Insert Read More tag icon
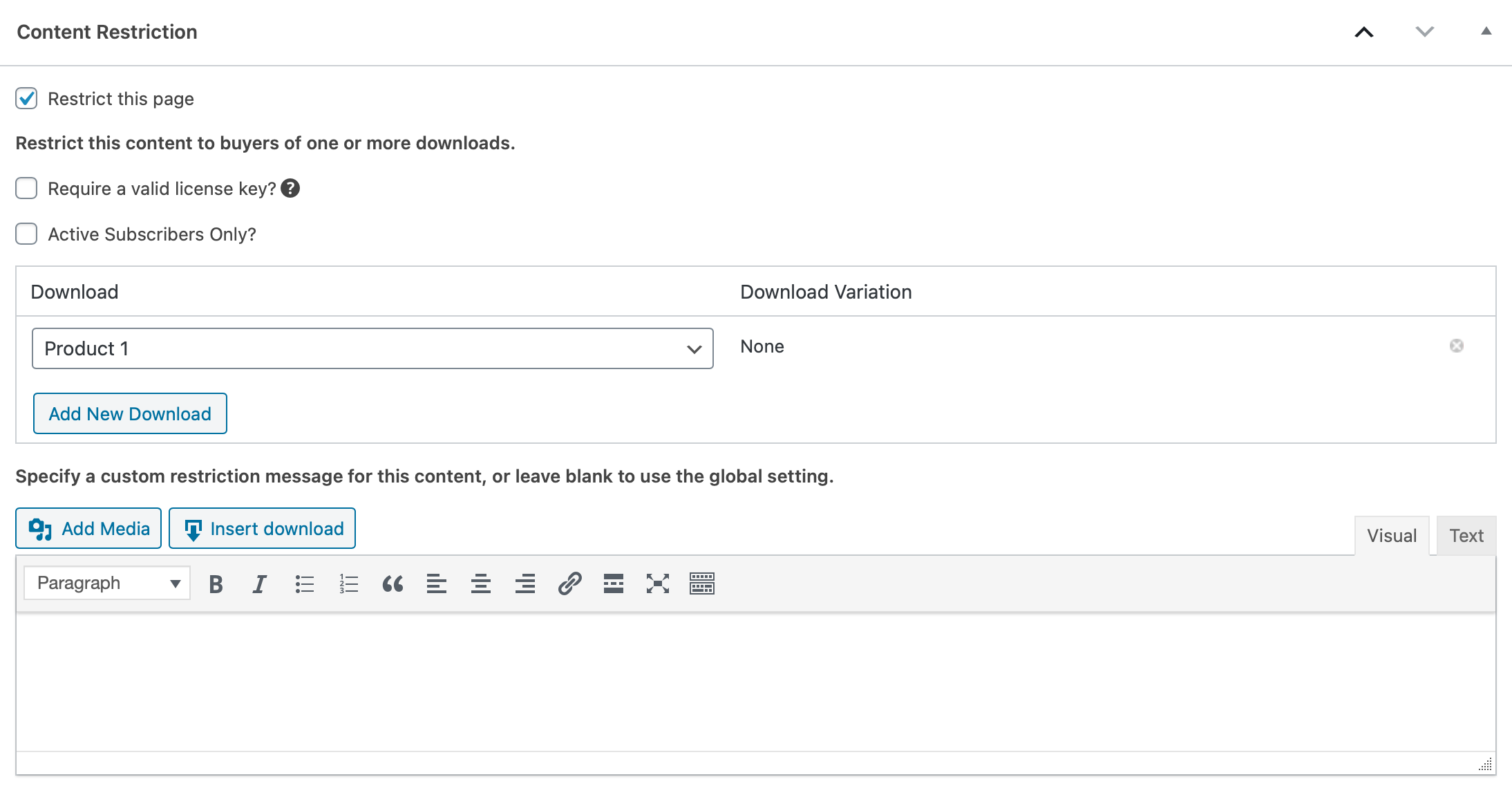Viewport: 1512px width, 795px height. (614, 584)
